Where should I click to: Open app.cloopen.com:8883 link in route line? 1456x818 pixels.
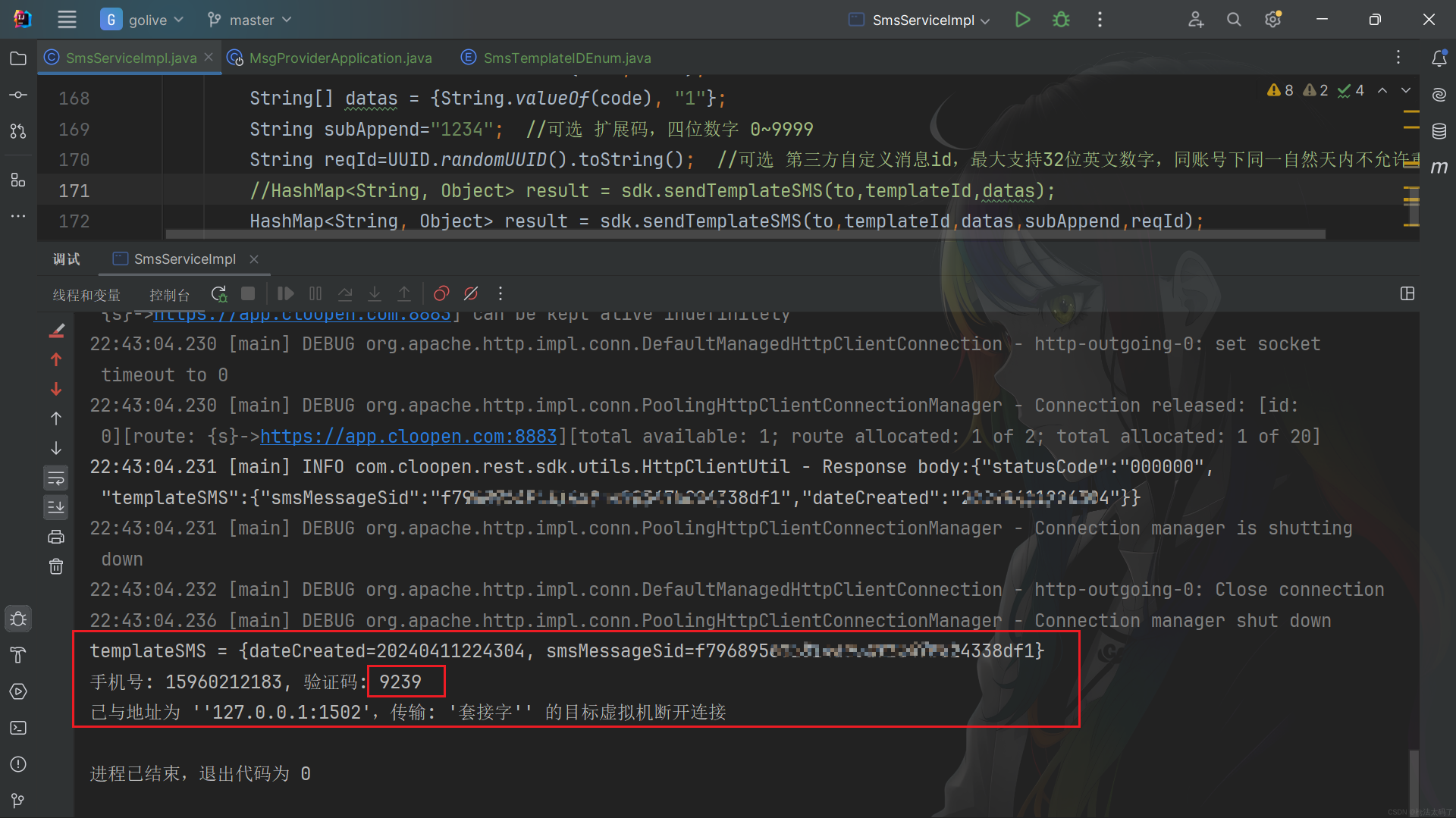(409, 437)
